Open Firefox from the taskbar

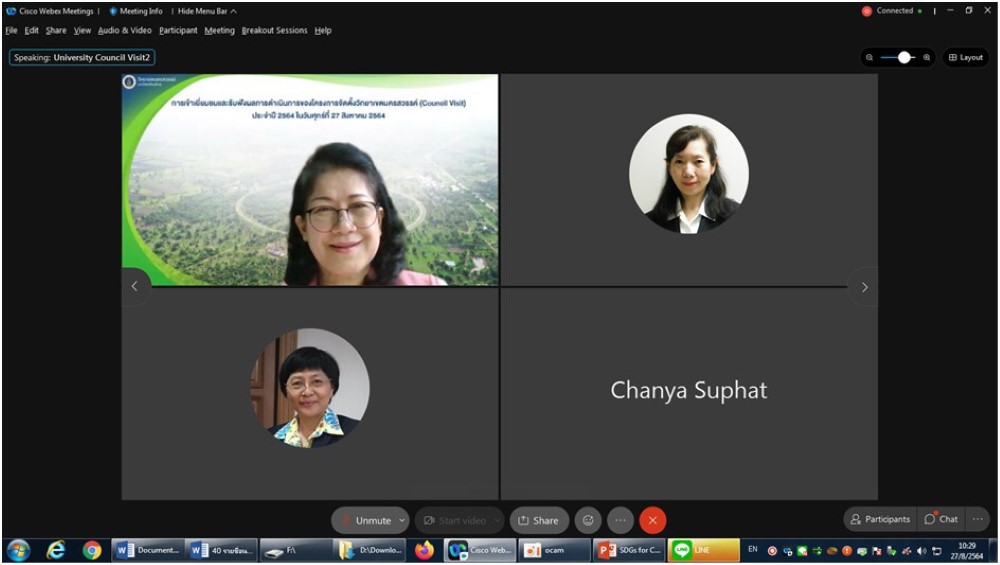point(424,550)
